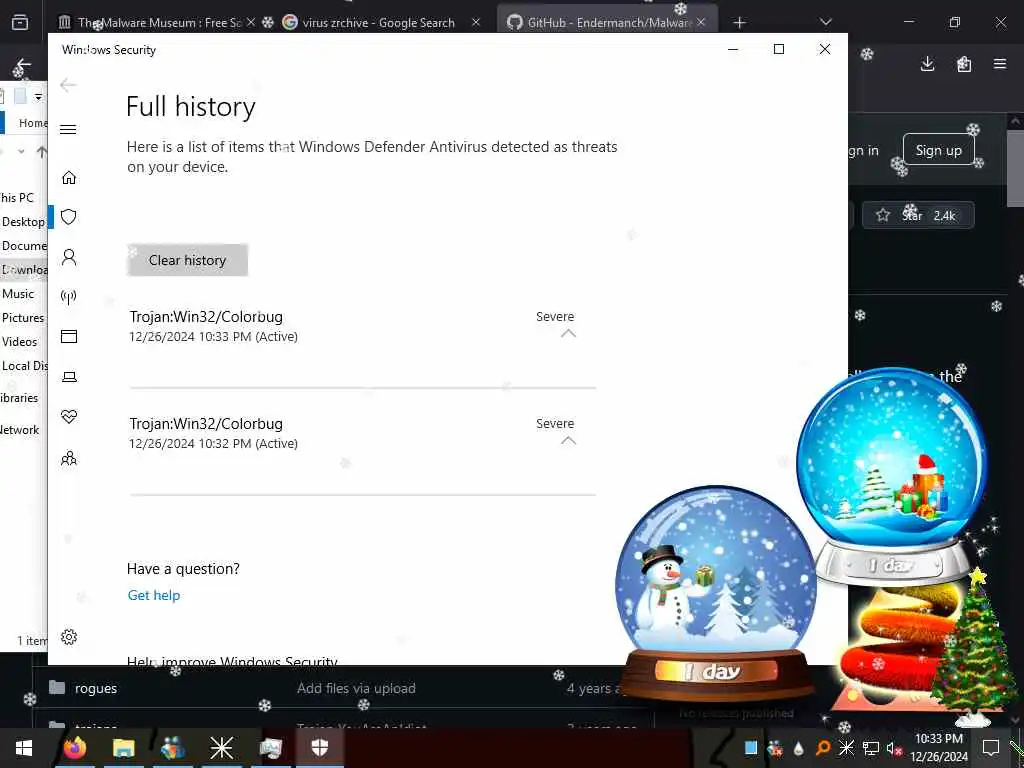
Task: Open the browser list all tabs dropdown
Action: [825, 22]
